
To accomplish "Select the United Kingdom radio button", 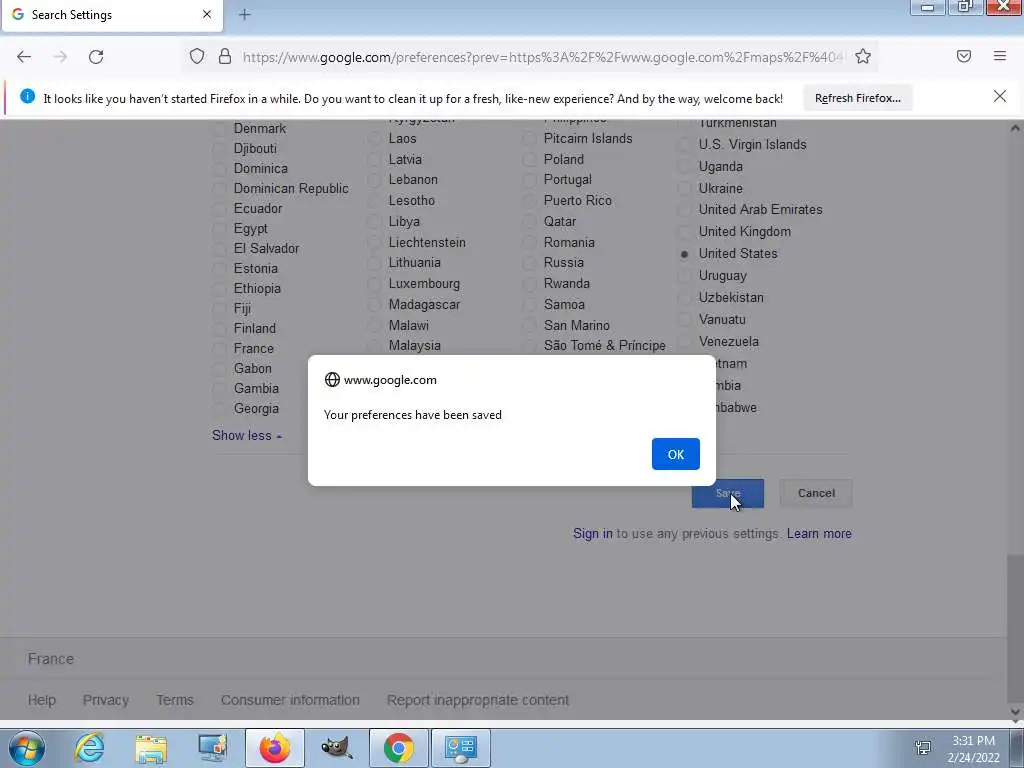I will 684,232.
